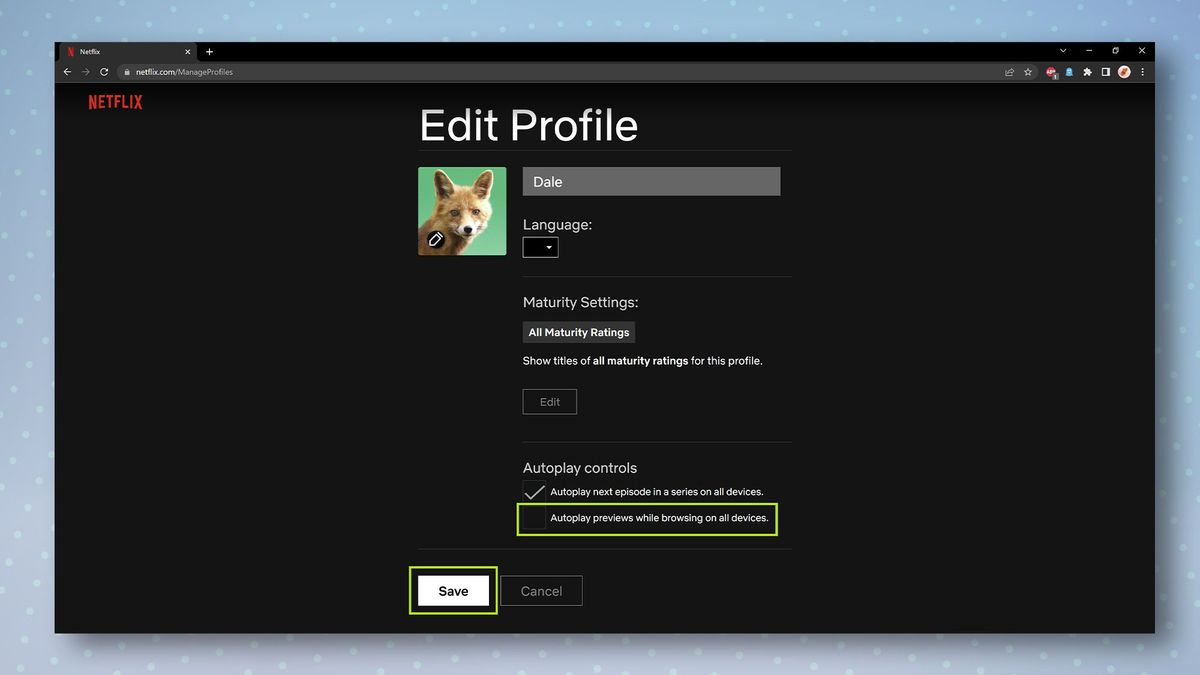Open the Chrome extensions puzzle icon
Image resolution: width=1200 pixels, height=675 pixels.
pyautogui.click(x=1087, y=71)
